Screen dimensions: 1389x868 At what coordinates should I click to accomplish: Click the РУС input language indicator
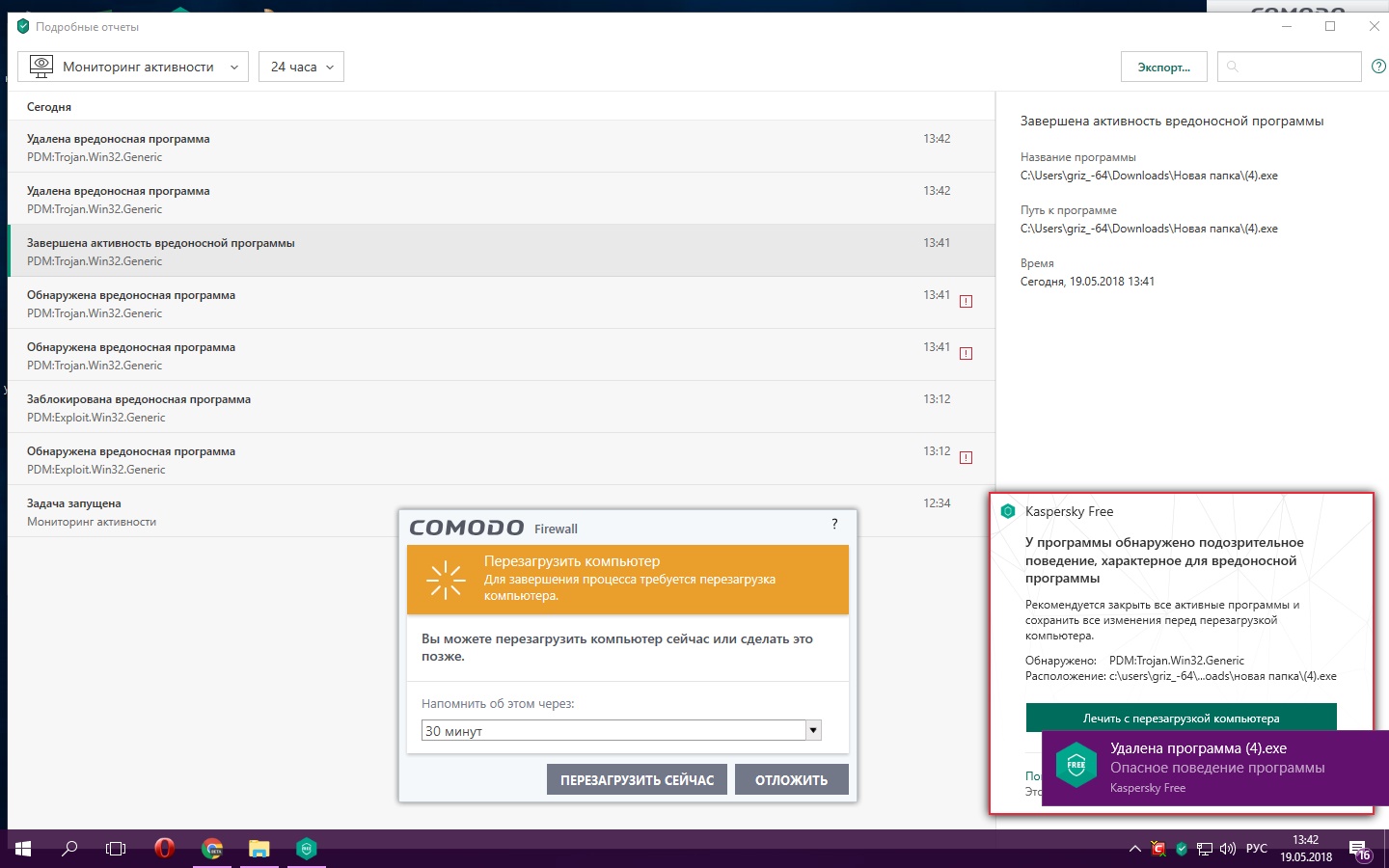point(1257,849)
